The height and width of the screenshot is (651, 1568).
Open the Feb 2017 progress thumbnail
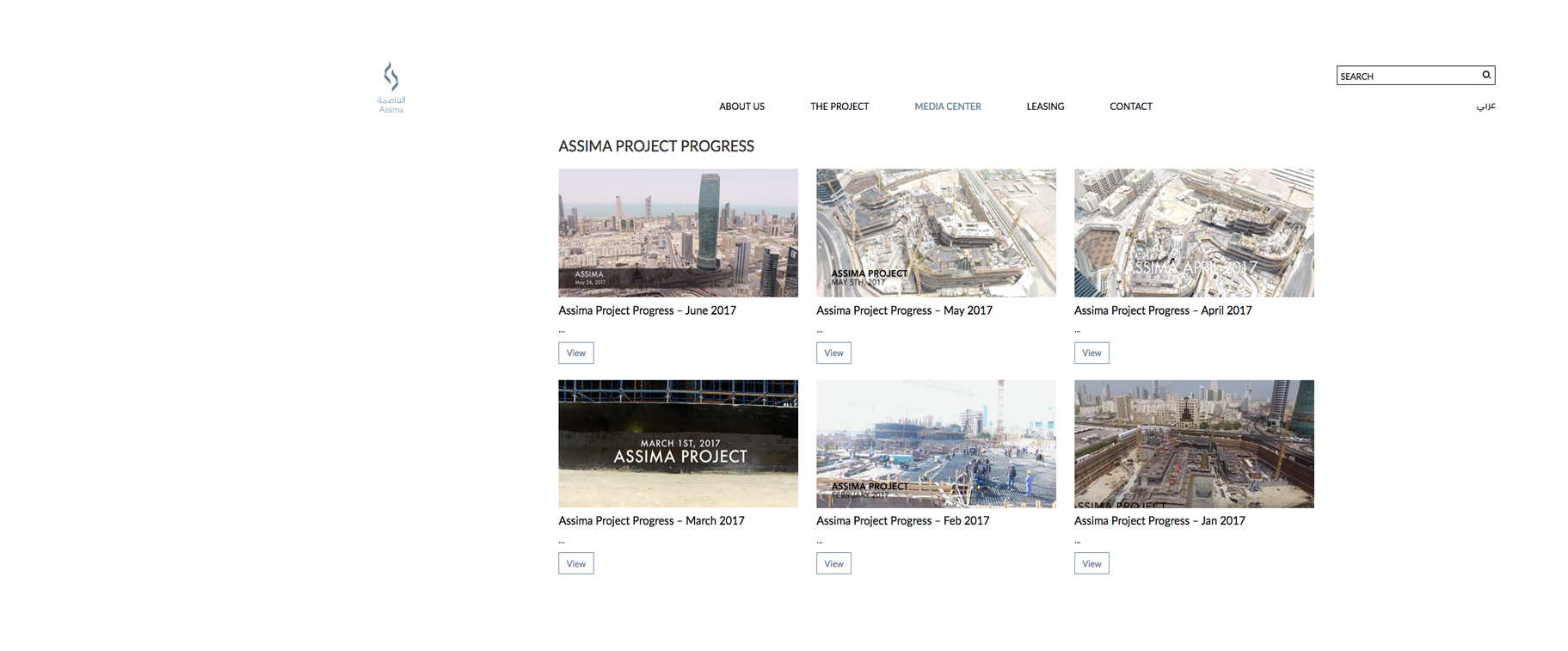click(x=936, y=444)
